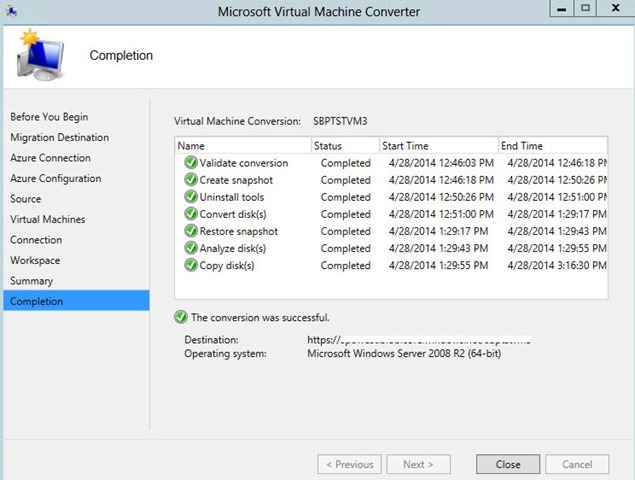The image size is (635, 480).
Task: Click the green check icon beside Uninstall tools
Action: [190, 196]
